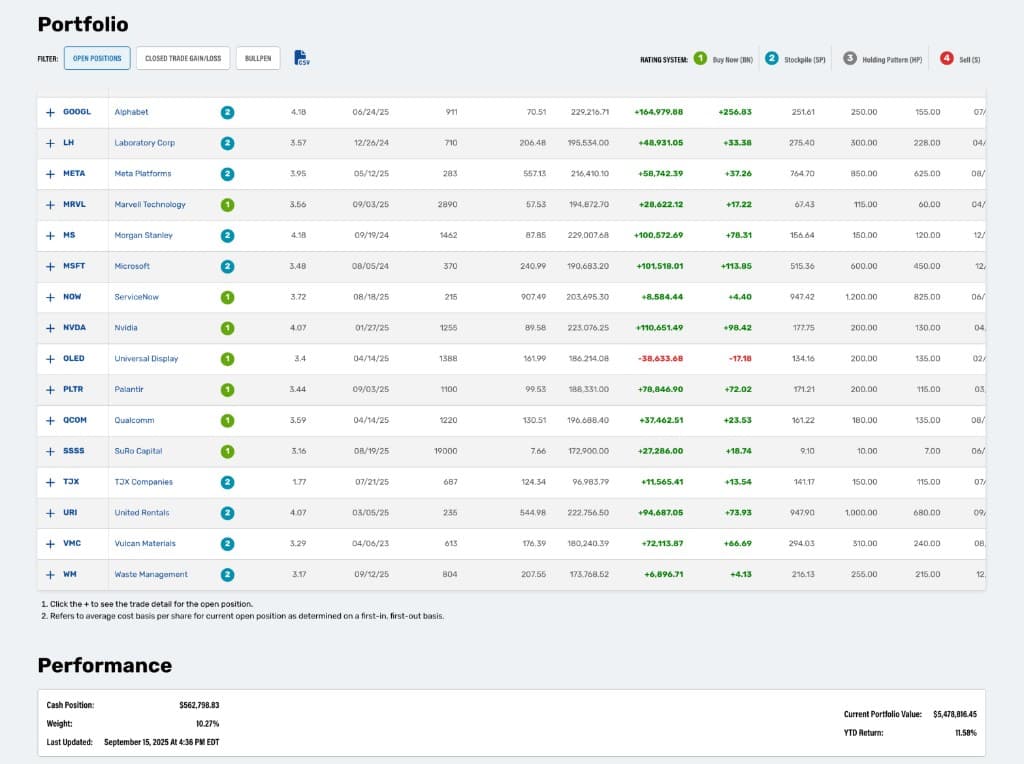Screen dimensions: 1024x764
Task: Click the MSFT ticker symbol
Action: [x=74, y=266]
